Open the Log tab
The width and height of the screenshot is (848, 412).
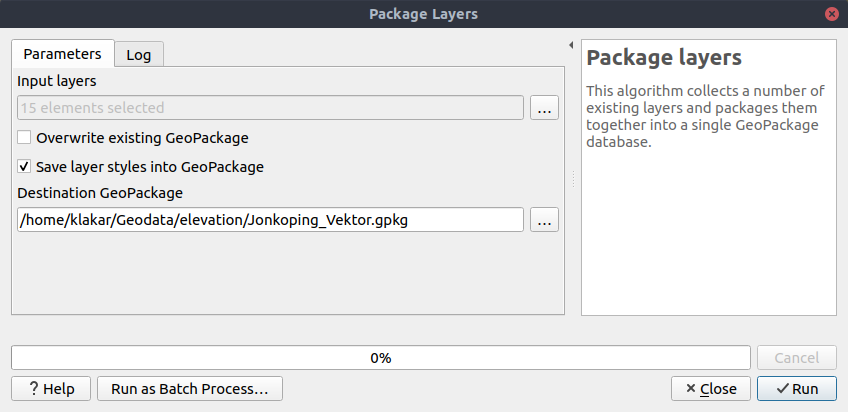tap(139, 55)
